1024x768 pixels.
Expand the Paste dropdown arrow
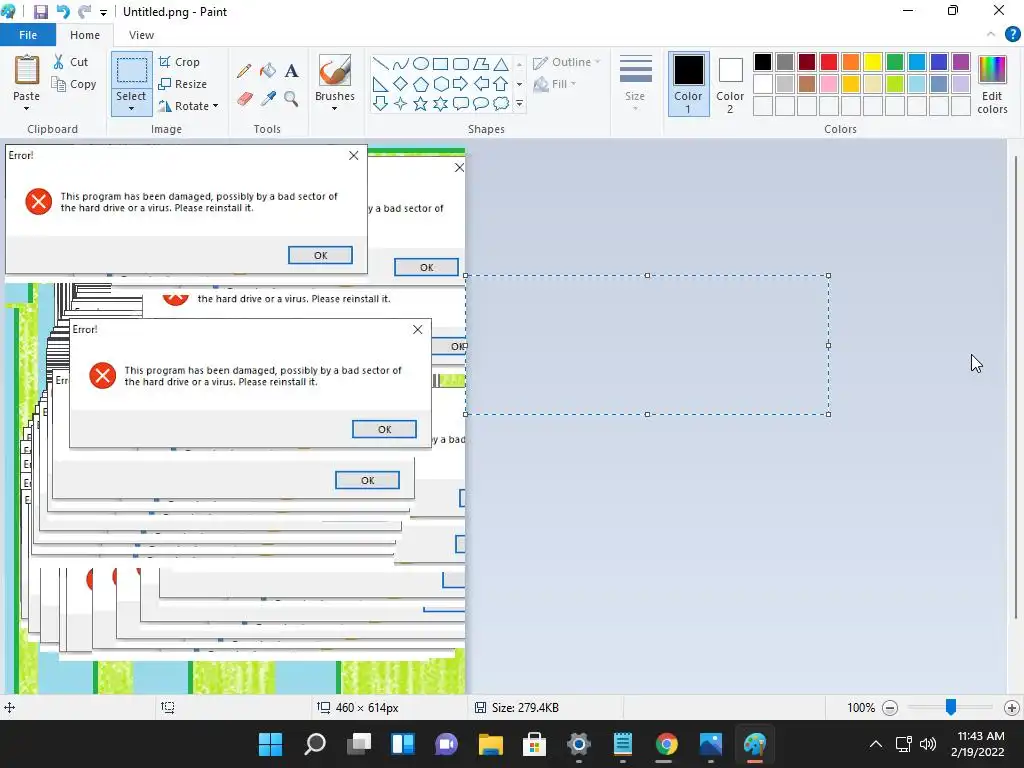click(27, 108)
